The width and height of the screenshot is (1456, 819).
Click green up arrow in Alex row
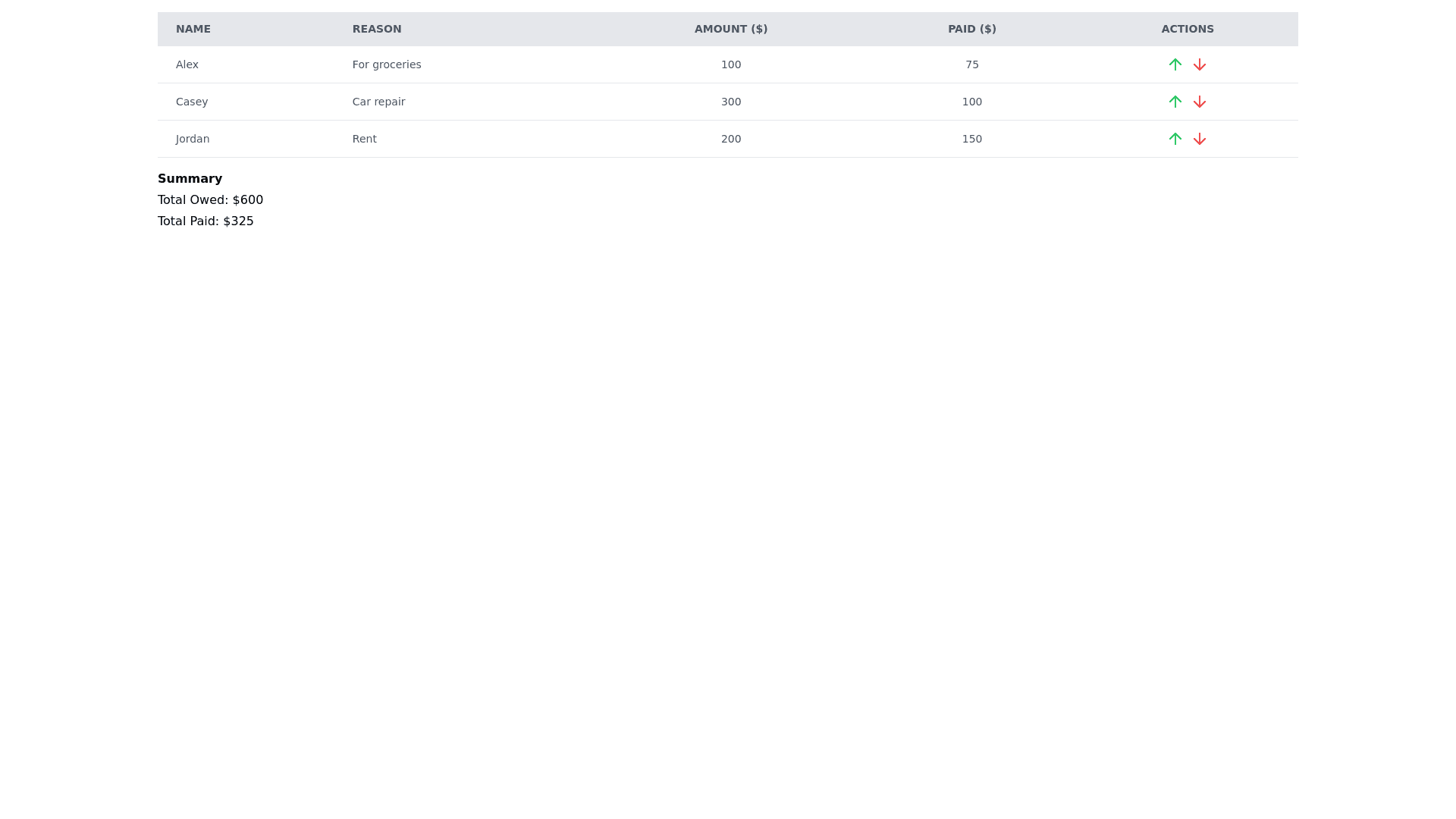(x=1175, y=64)
